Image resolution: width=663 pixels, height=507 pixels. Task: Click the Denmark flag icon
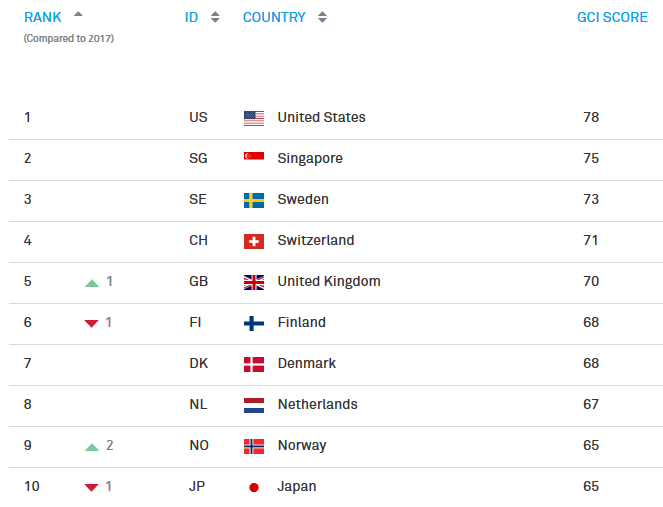coord(254,364)
